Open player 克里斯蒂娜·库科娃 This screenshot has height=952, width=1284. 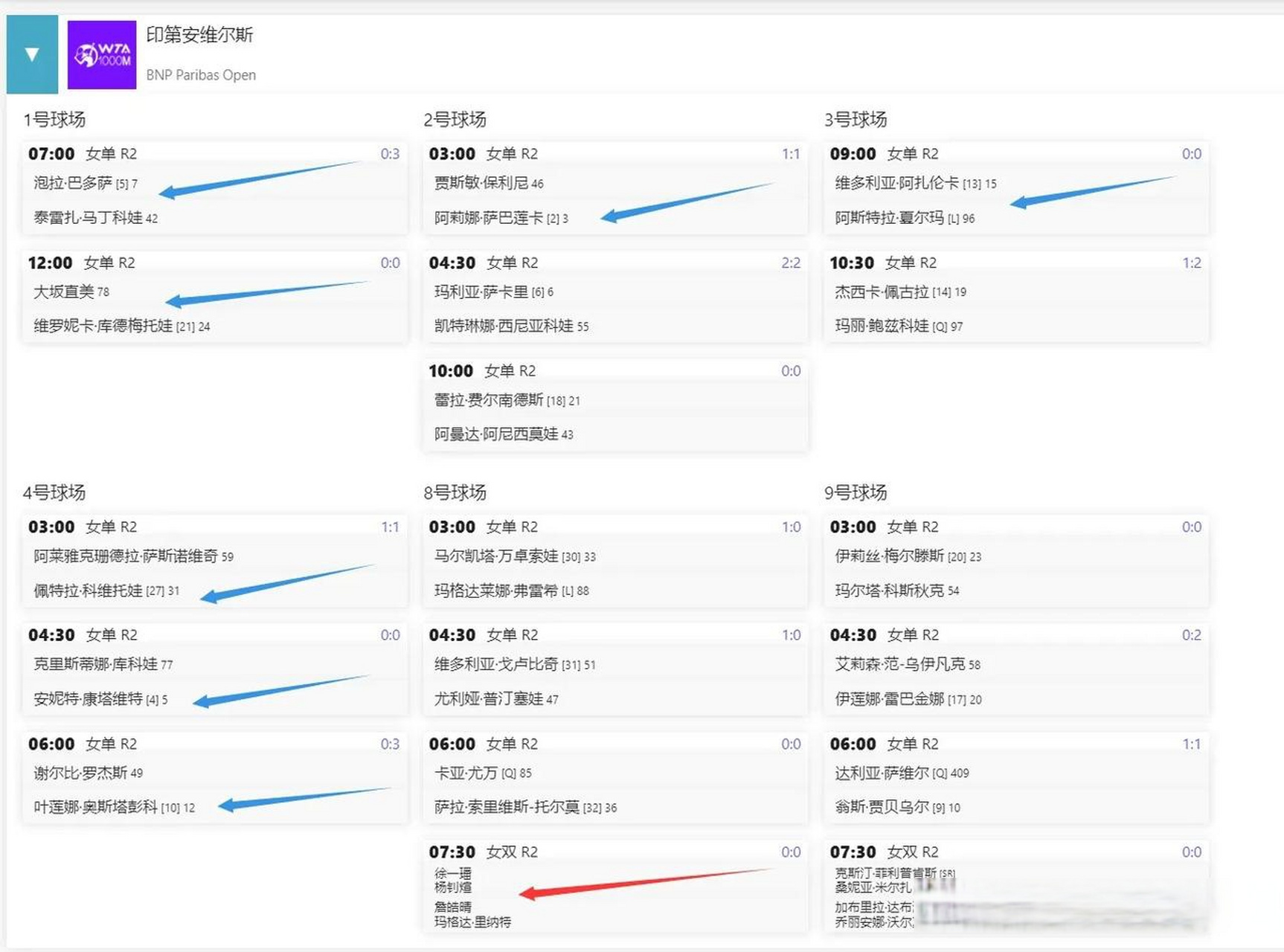[95, 664]
